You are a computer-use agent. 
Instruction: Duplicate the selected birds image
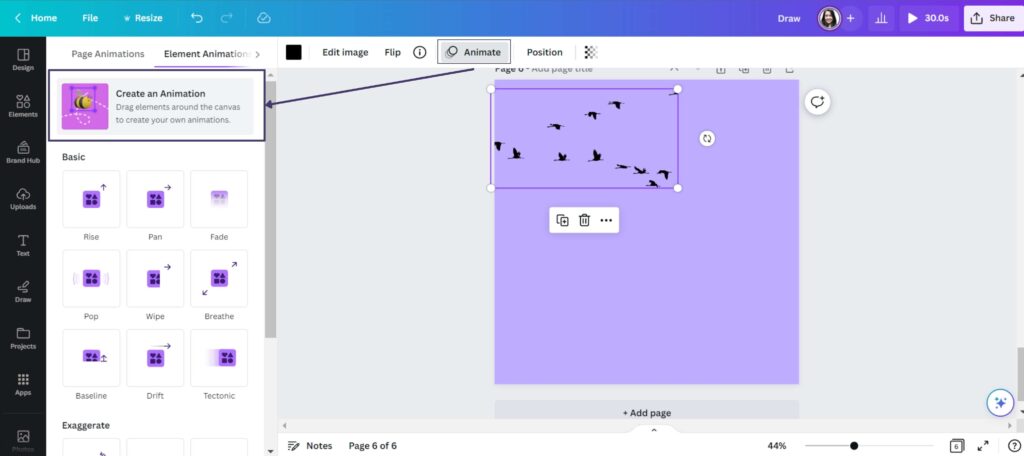click(x=562, y=220)
